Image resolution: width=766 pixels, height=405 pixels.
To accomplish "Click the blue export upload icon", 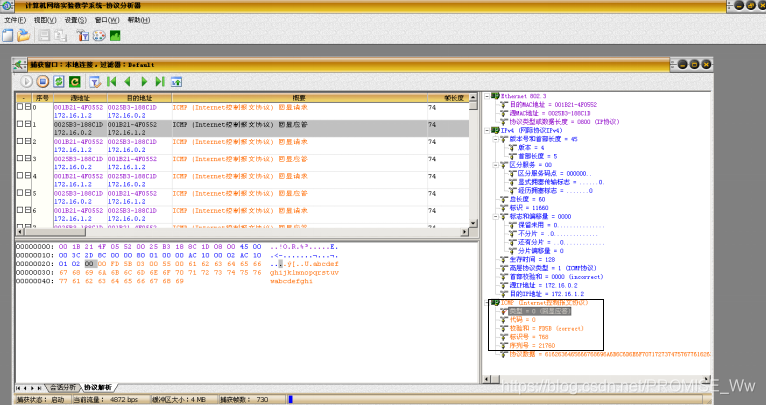I will click(176, 82).
